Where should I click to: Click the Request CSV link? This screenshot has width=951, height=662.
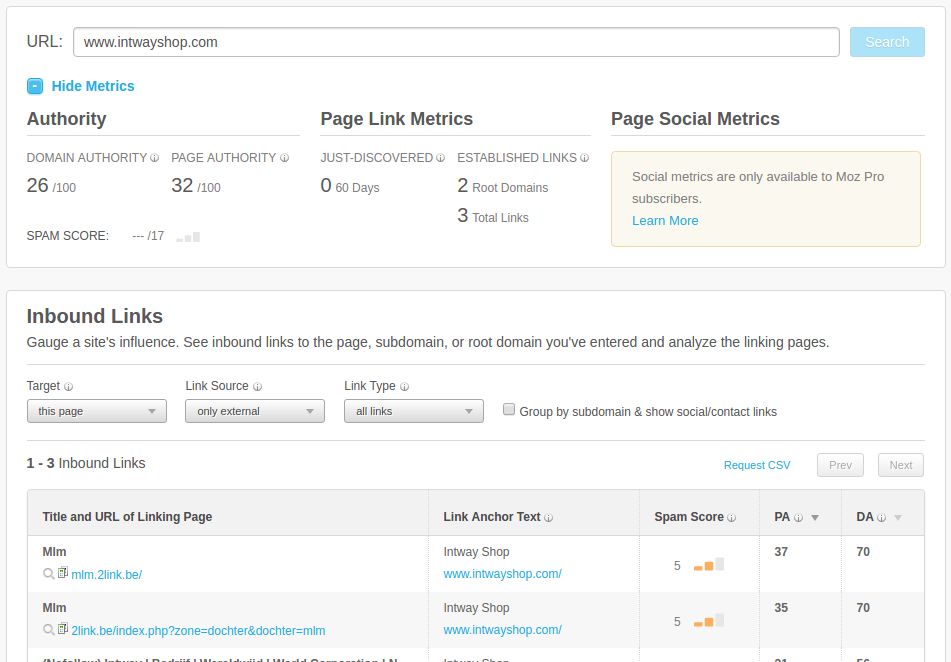[x=757, y=465]
